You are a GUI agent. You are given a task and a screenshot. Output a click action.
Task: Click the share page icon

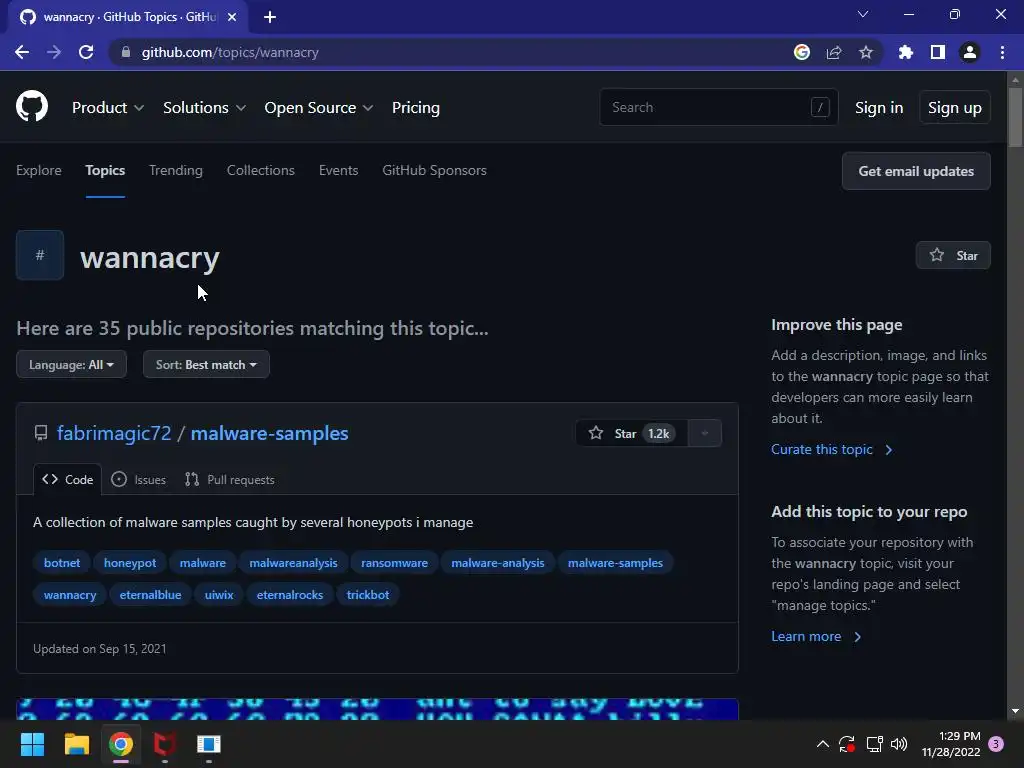(834, 52)
